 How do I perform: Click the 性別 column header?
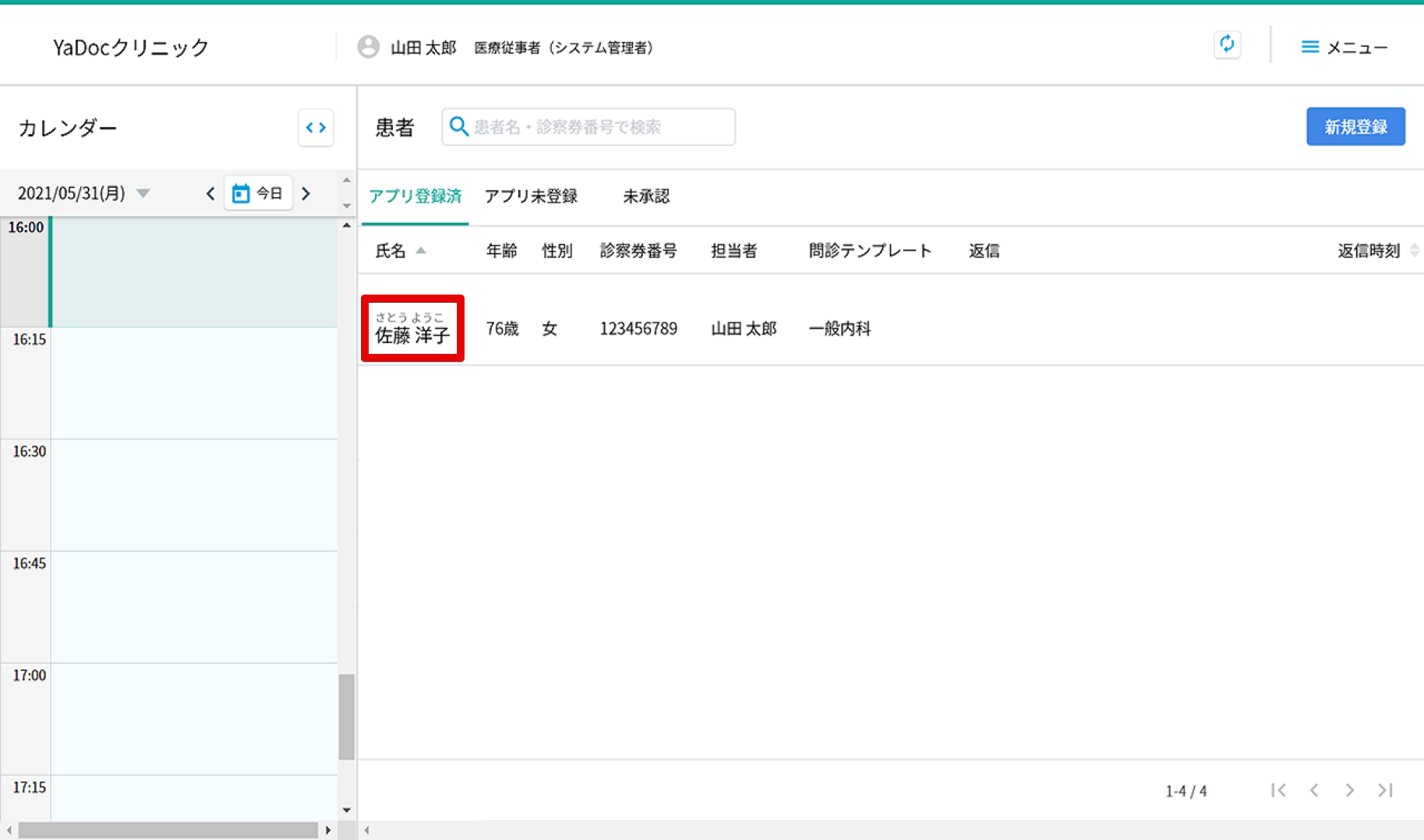pos(557,251)
